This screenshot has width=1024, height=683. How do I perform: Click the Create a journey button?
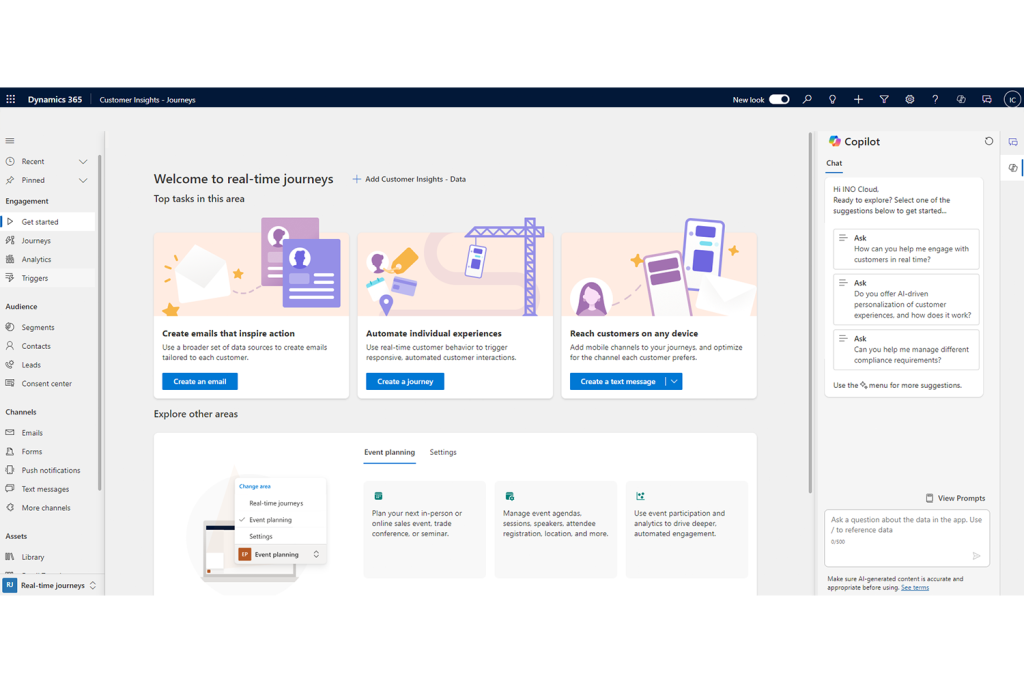pos(405,381)
